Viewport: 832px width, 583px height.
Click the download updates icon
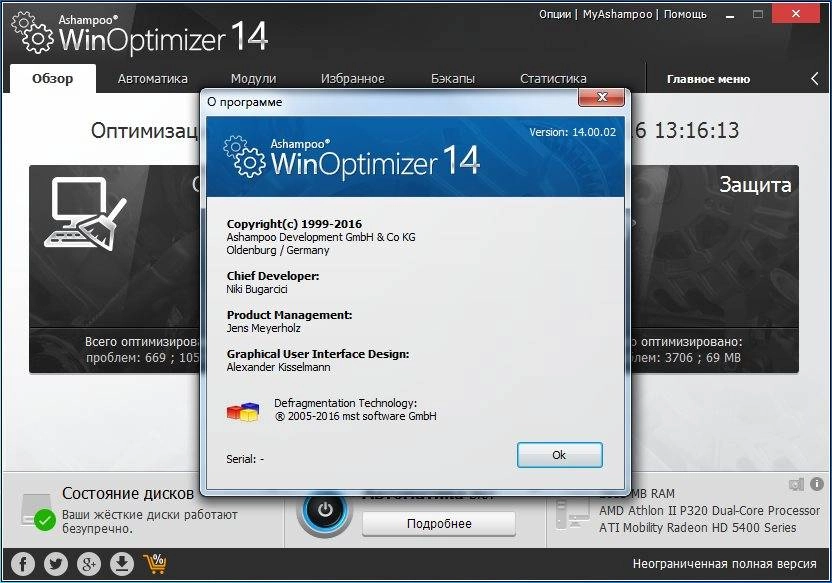[122, 563]
